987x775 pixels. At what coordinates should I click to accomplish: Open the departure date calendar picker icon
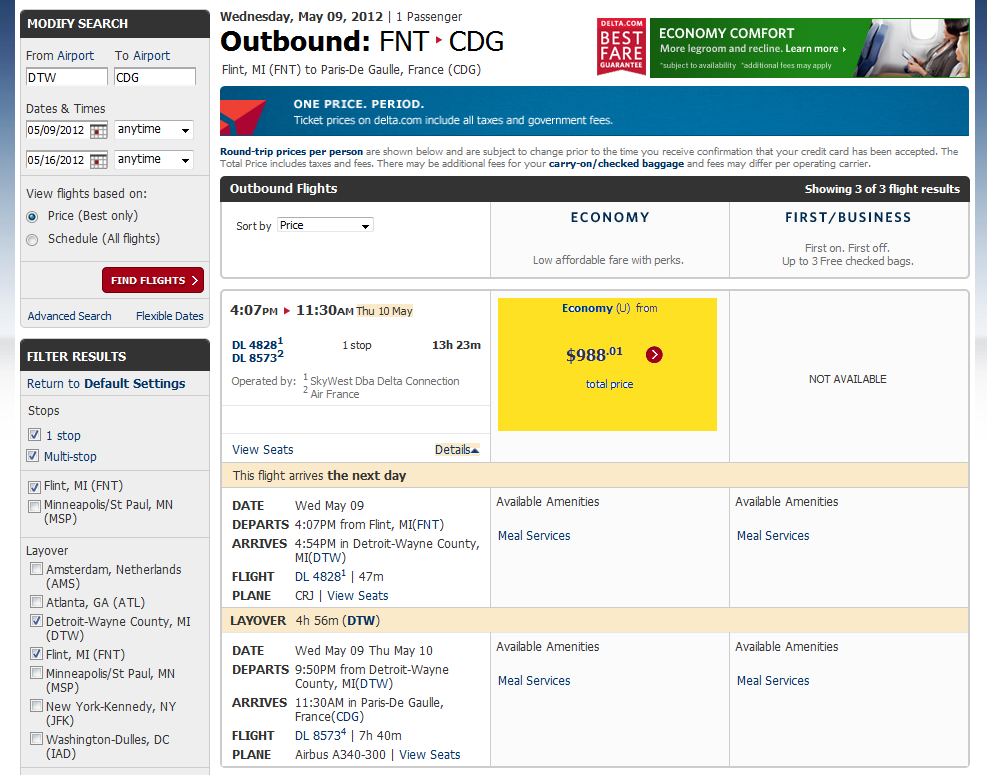tap(98, 130)
